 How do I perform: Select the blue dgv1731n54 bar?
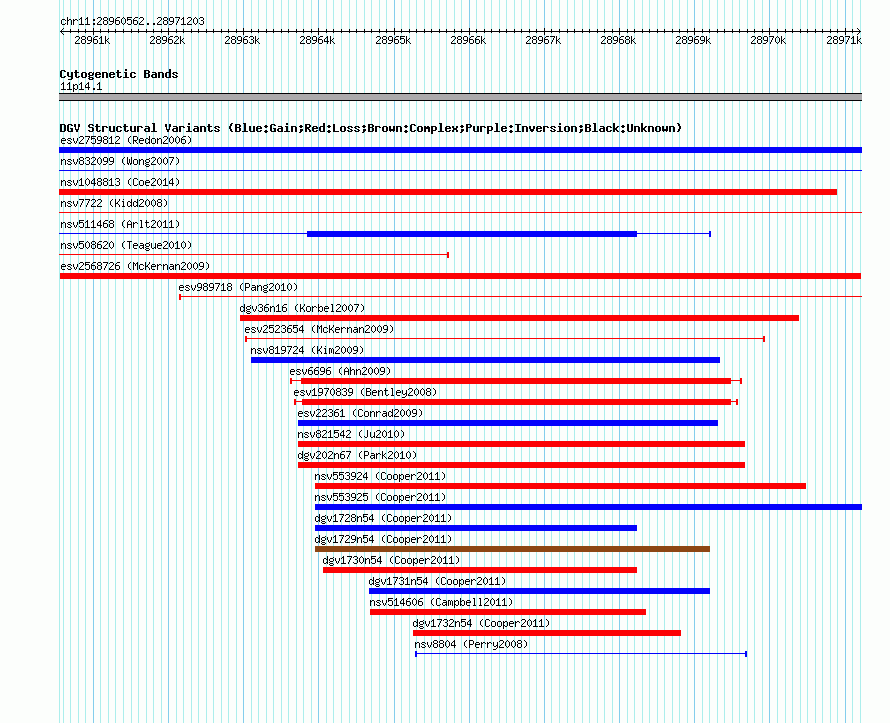(539, 591)
